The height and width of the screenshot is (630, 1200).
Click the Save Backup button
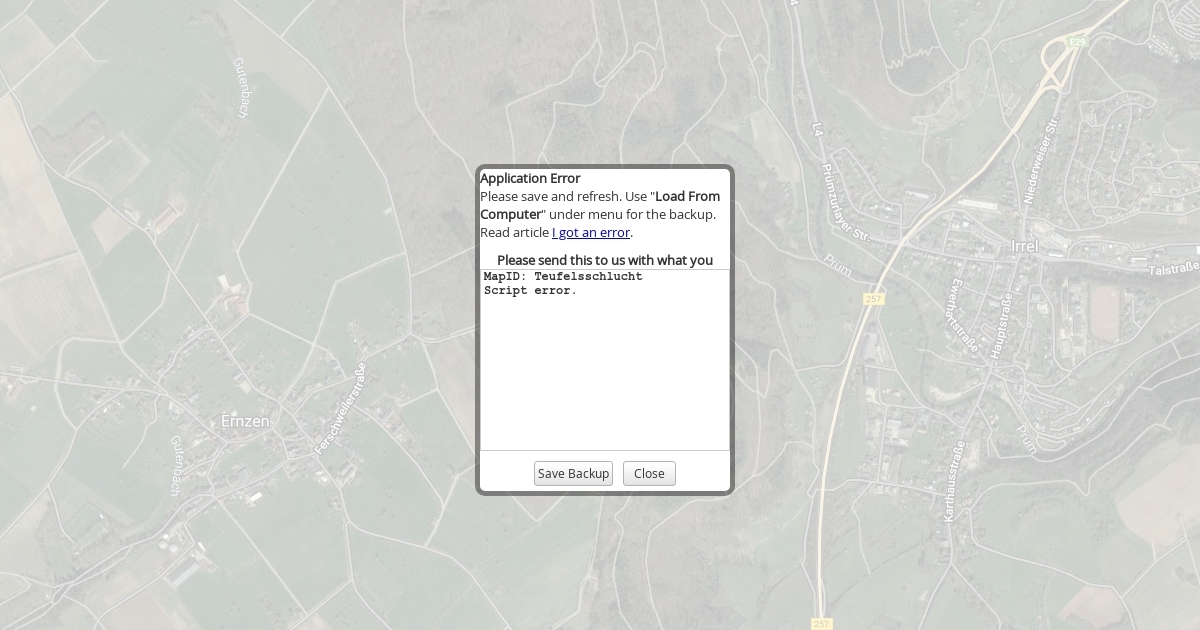click(573, 474)
